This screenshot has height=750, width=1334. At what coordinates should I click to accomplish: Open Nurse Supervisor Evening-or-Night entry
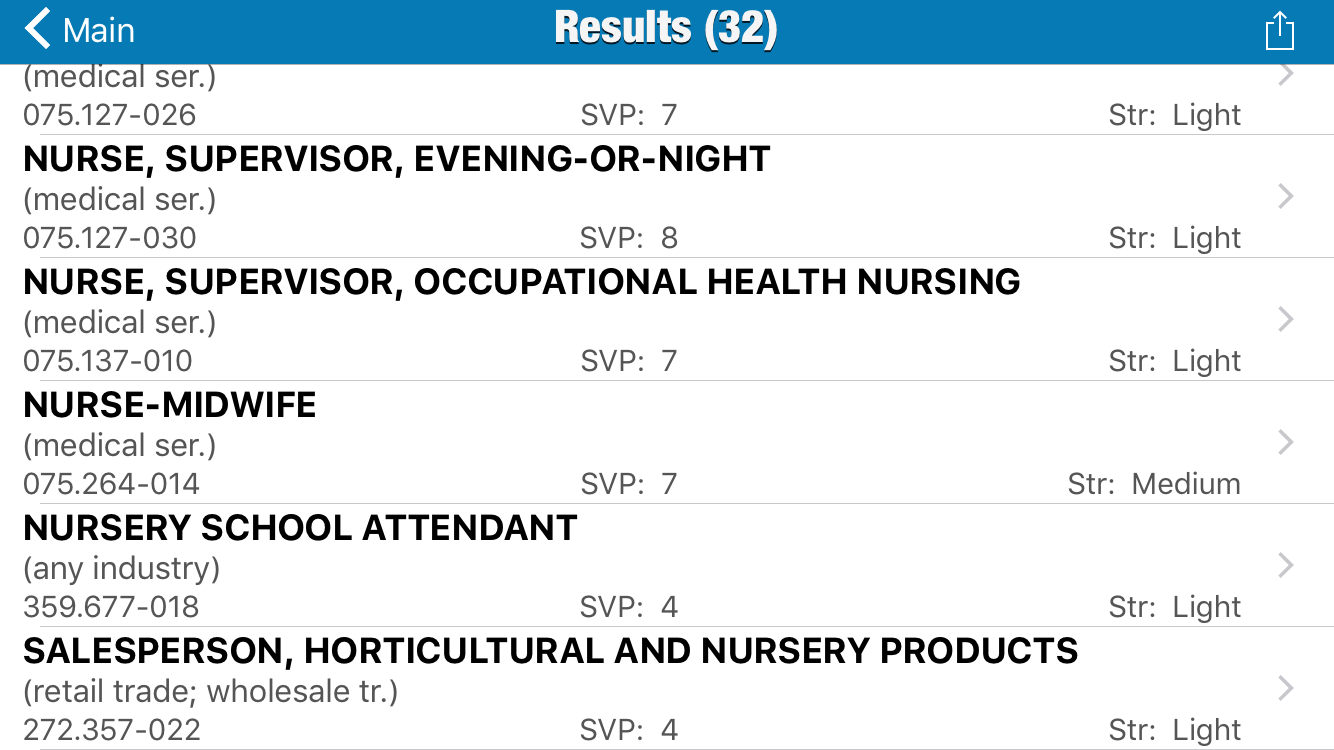pos(397,160)
